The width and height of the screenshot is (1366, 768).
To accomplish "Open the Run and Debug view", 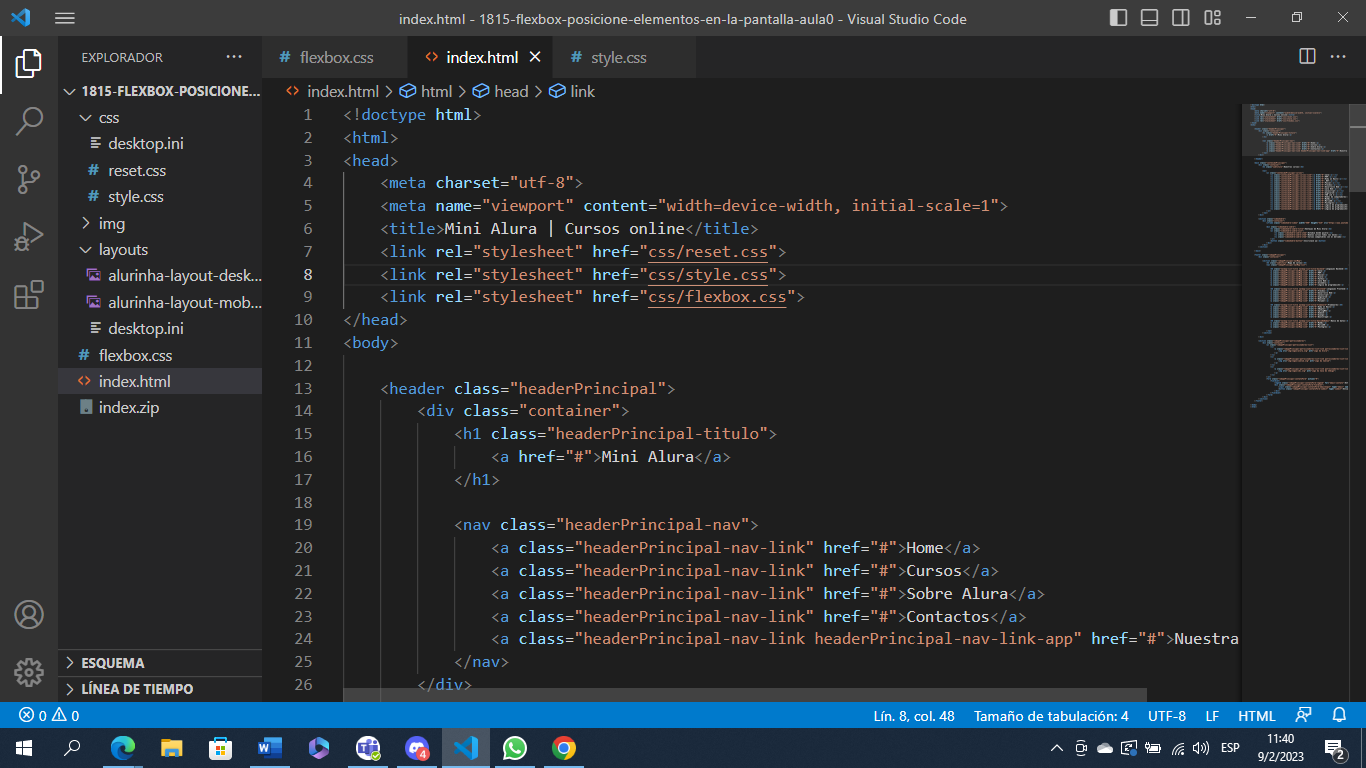I will pos(29,238).
